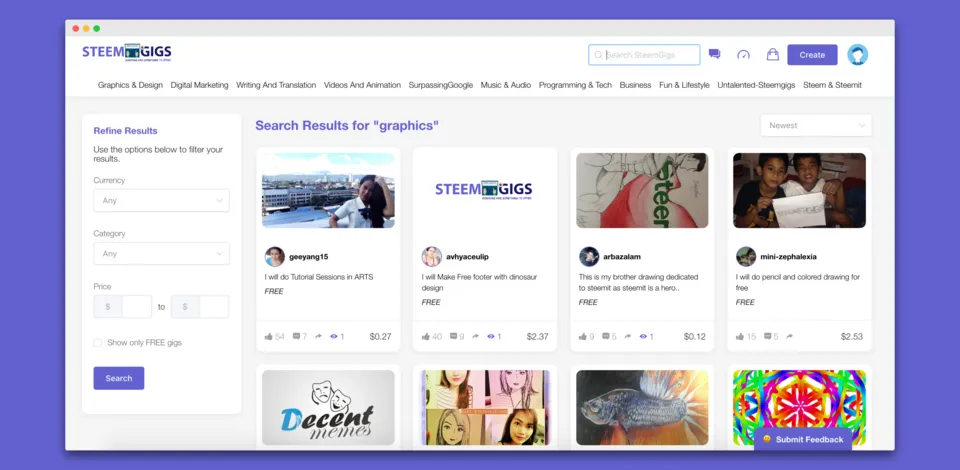This screenshot has height=470, width=960.
Task: Open comments on geeyang15 gig
Action: click(296, 337)
